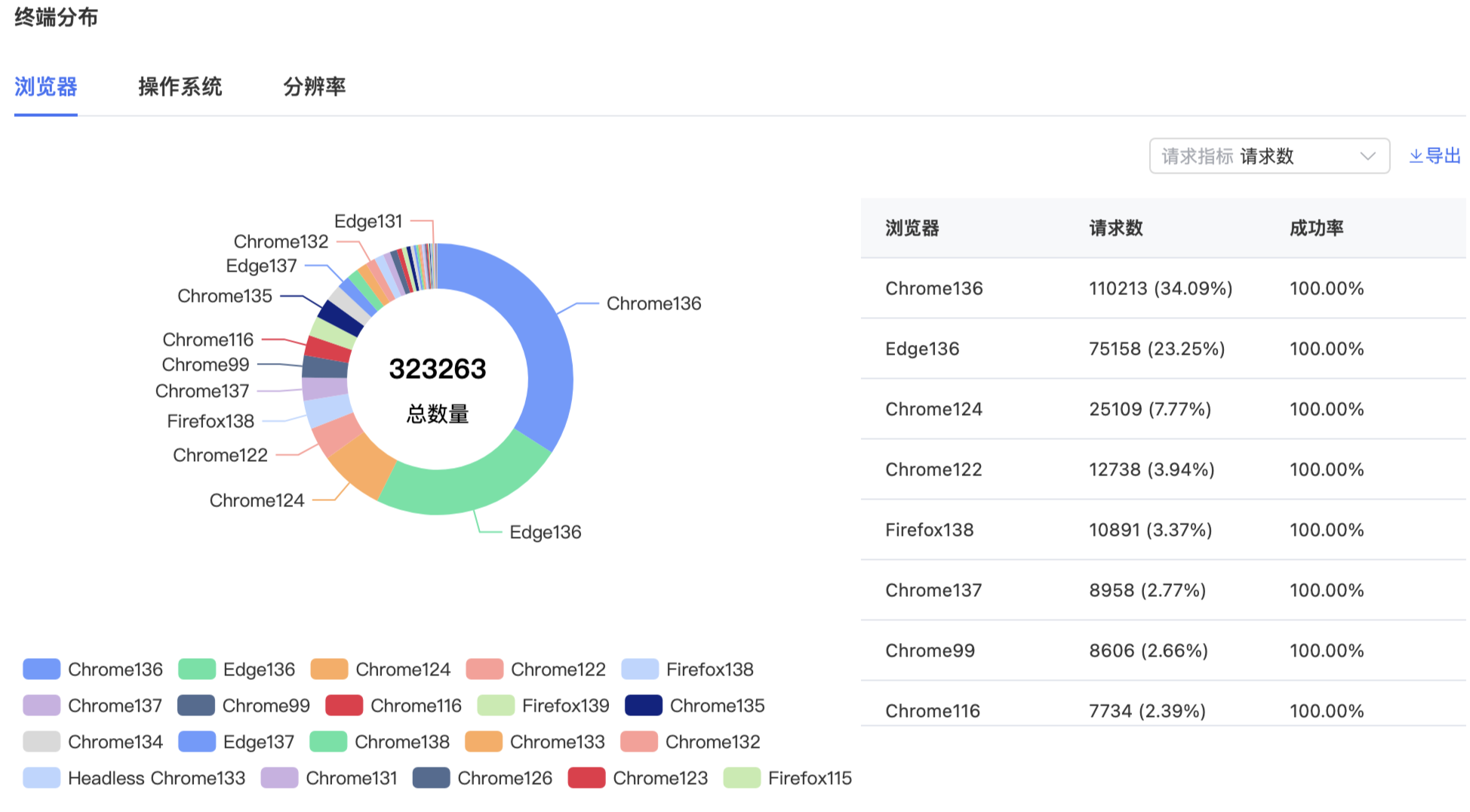
Task: Toggle Chrome137 legend swatch
Action: pyautogui.click(x=42, y=706)
